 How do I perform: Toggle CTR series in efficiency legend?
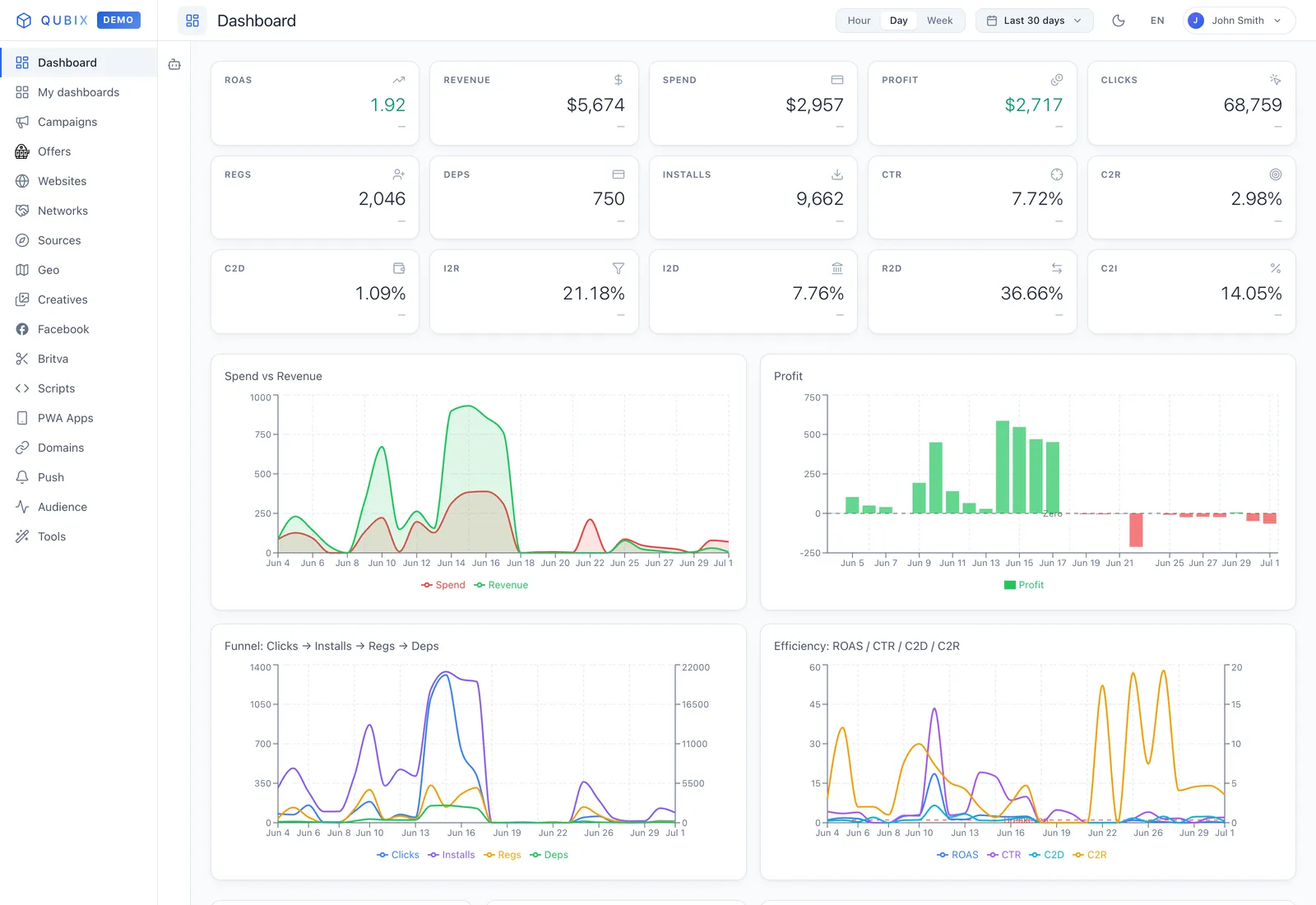(x=1004, y=855)
